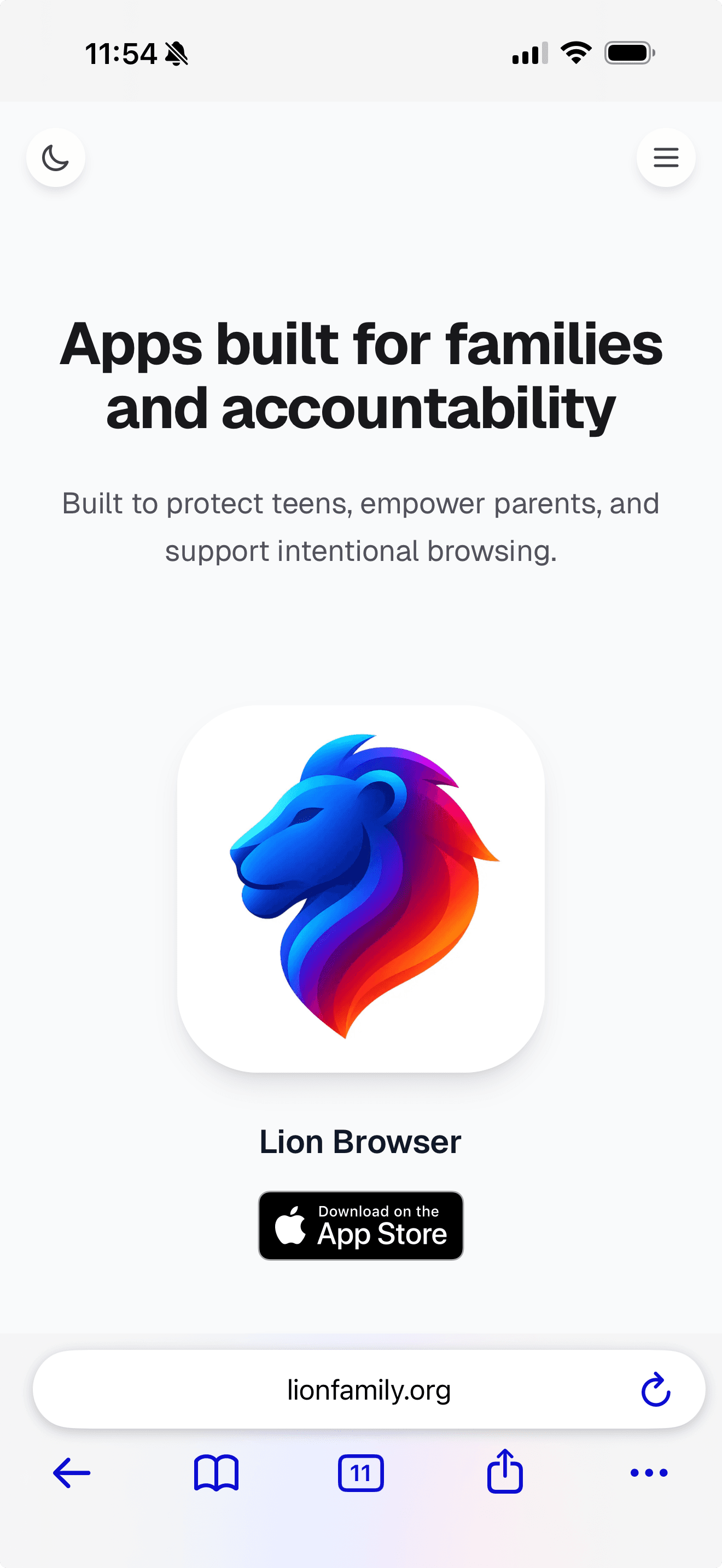
Task: Tap the silent mode bell icon
Action: (x=177, y=54)
